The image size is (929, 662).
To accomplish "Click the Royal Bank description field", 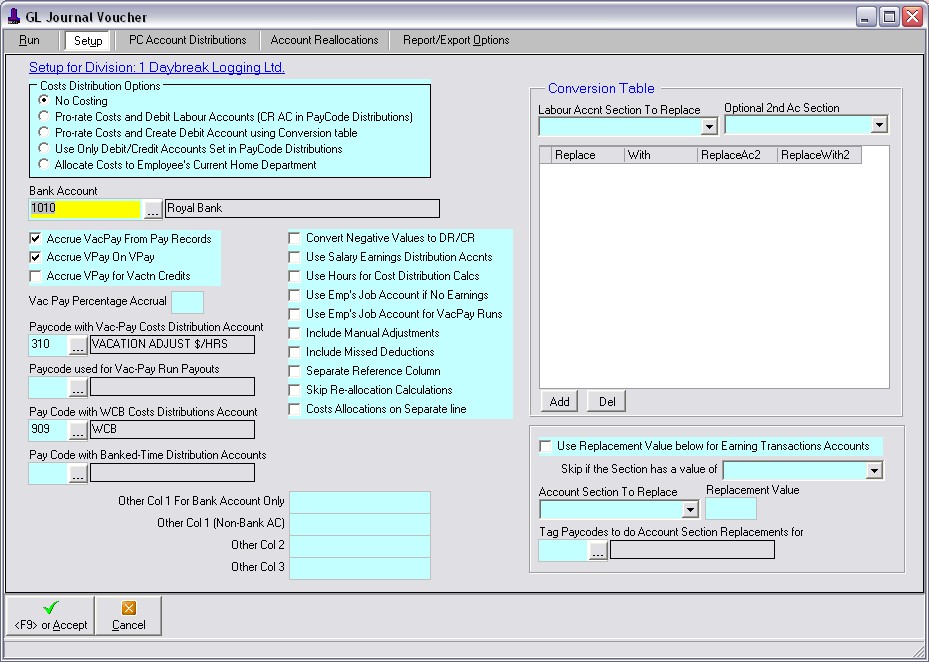I will [302, 209].
